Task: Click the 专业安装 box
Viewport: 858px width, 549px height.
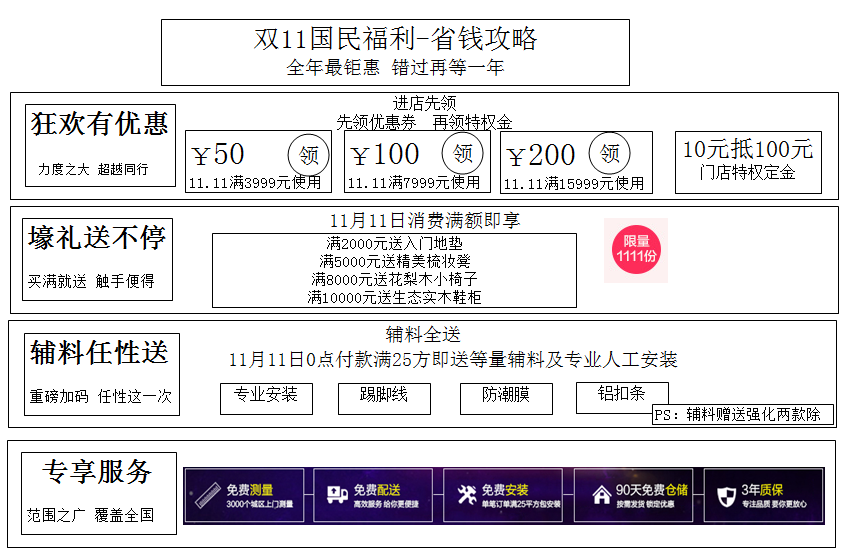Action: click(x=266, y=398)
